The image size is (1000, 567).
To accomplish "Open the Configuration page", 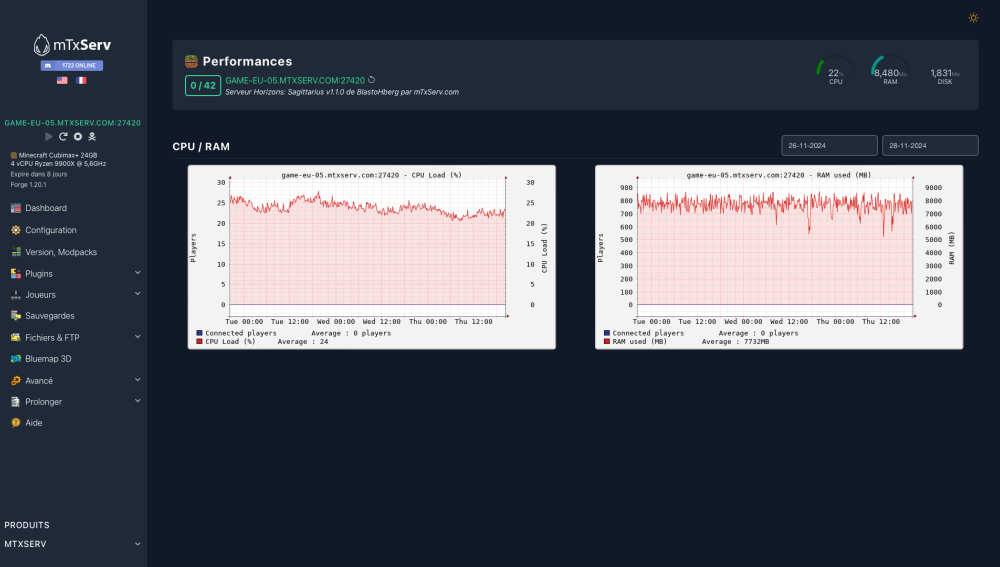I will (50, 230).
